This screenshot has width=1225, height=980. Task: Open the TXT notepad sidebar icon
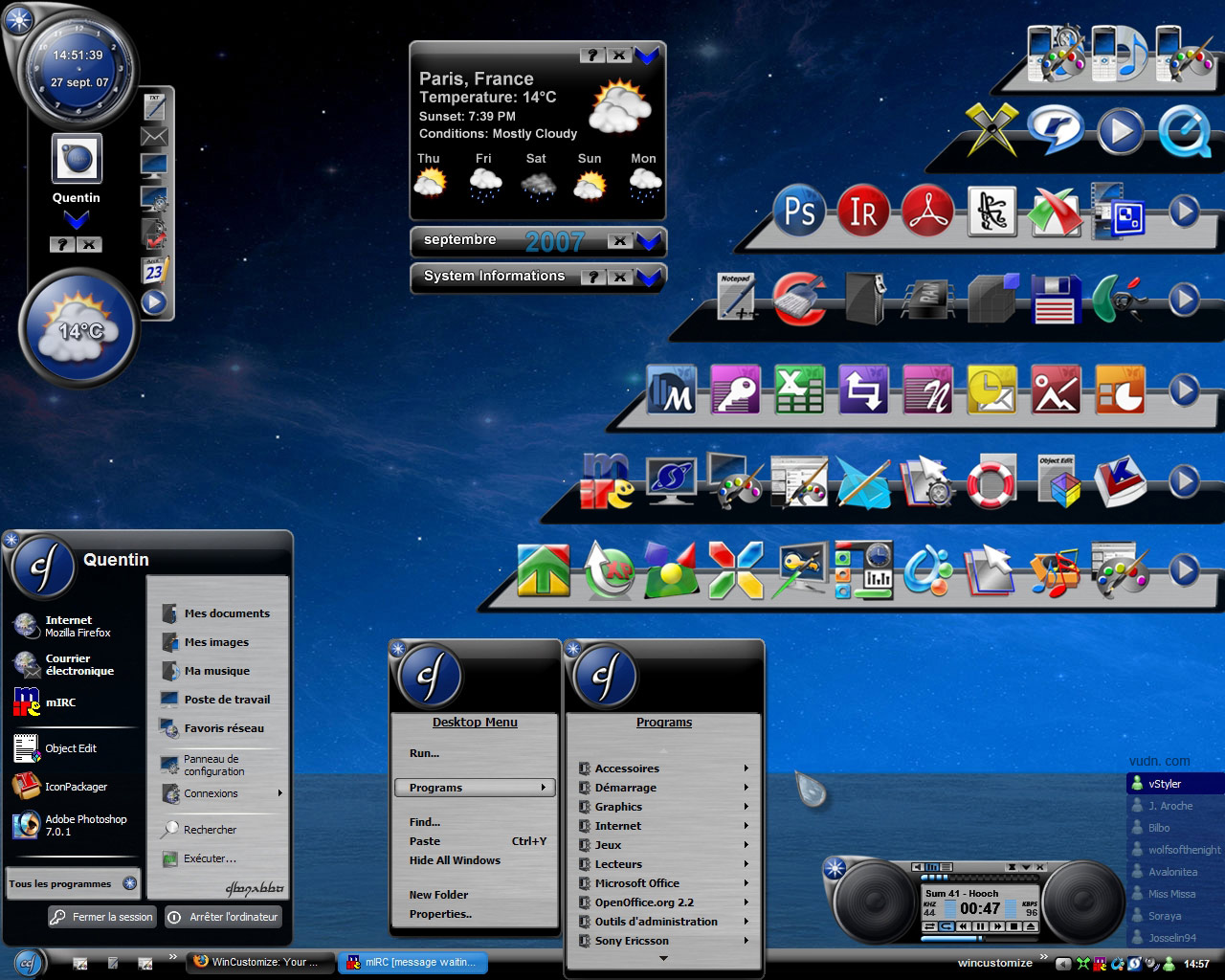154,105
